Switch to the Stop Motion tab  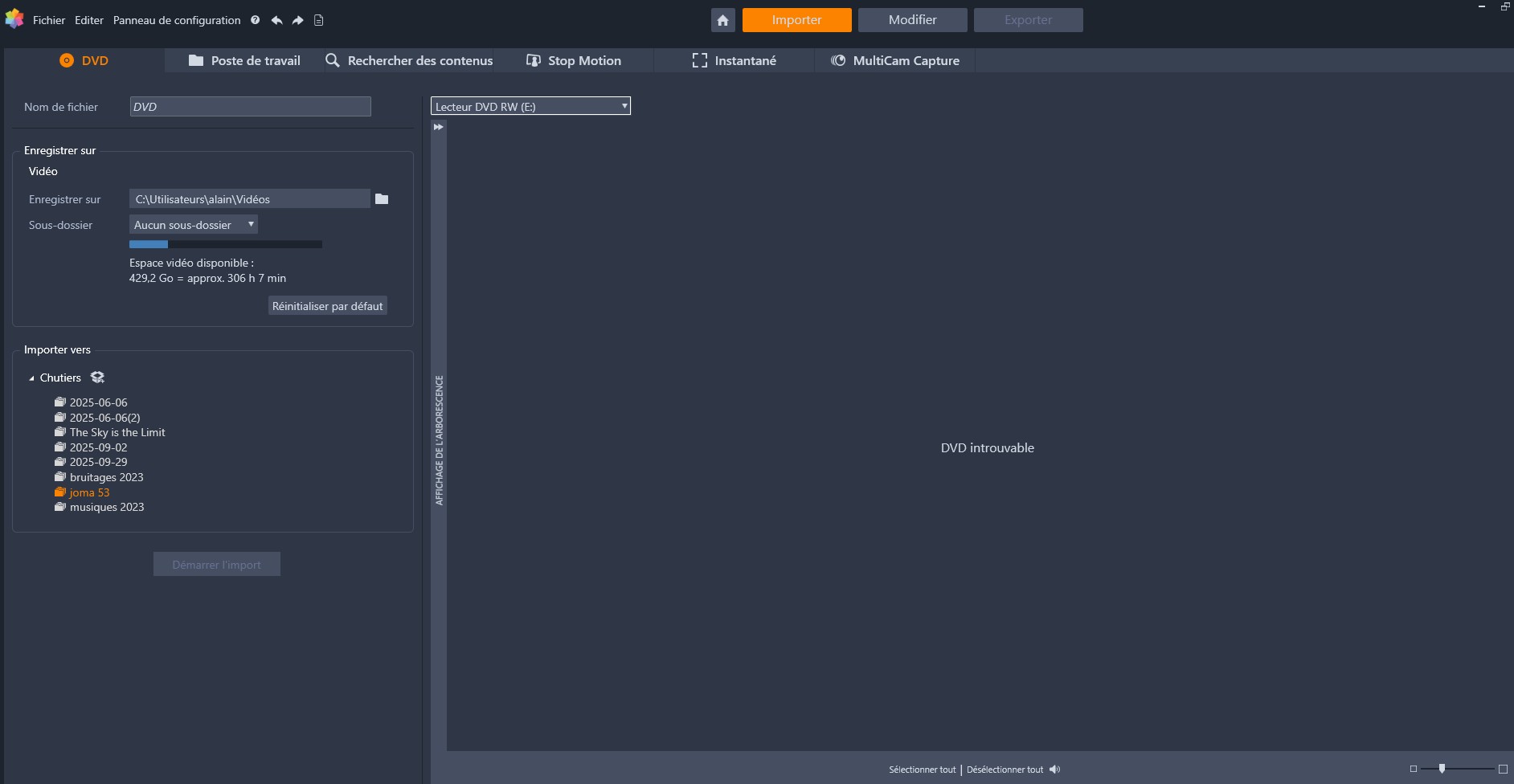(x=574, y=60)
